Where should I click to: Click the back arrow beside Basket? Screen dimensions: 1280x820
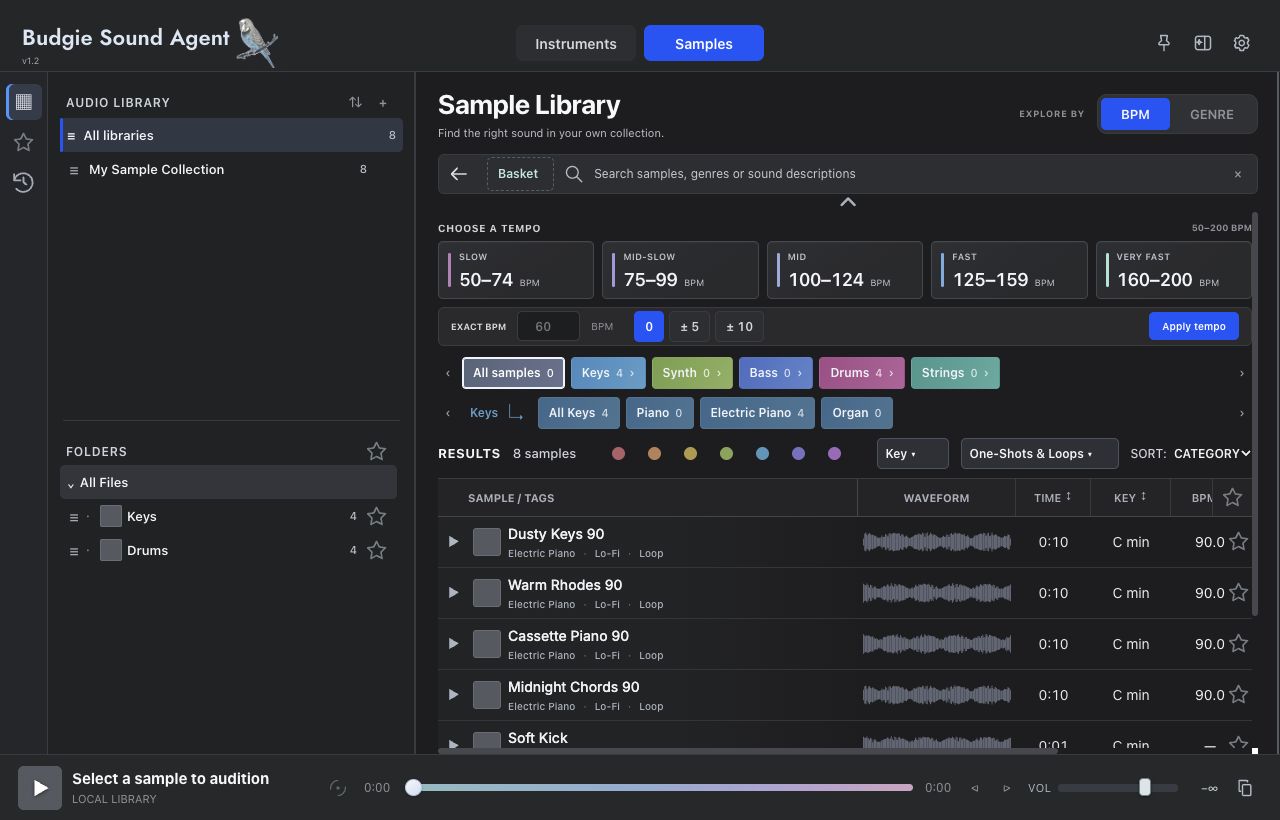point(459,174)
